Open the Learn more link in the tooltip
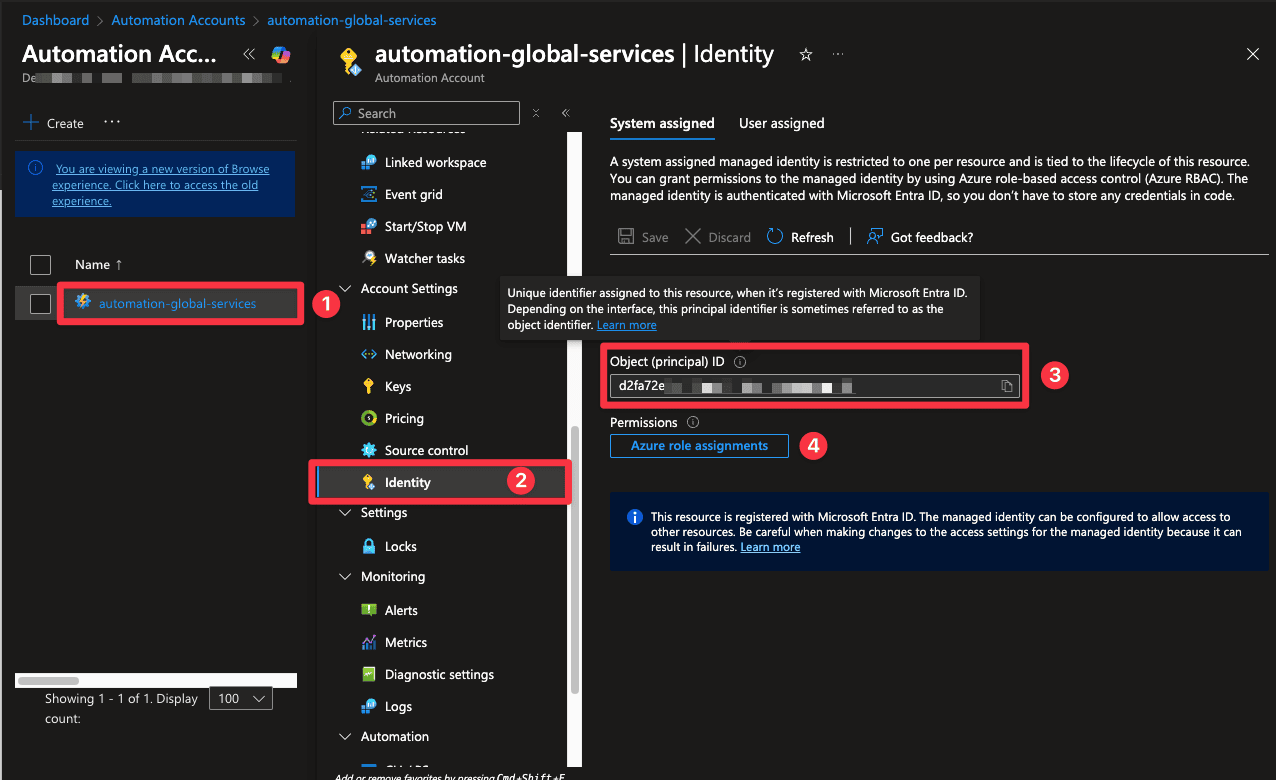Image resolution: width=1276 pixels, height=780 pixels. tap(627, 325)
